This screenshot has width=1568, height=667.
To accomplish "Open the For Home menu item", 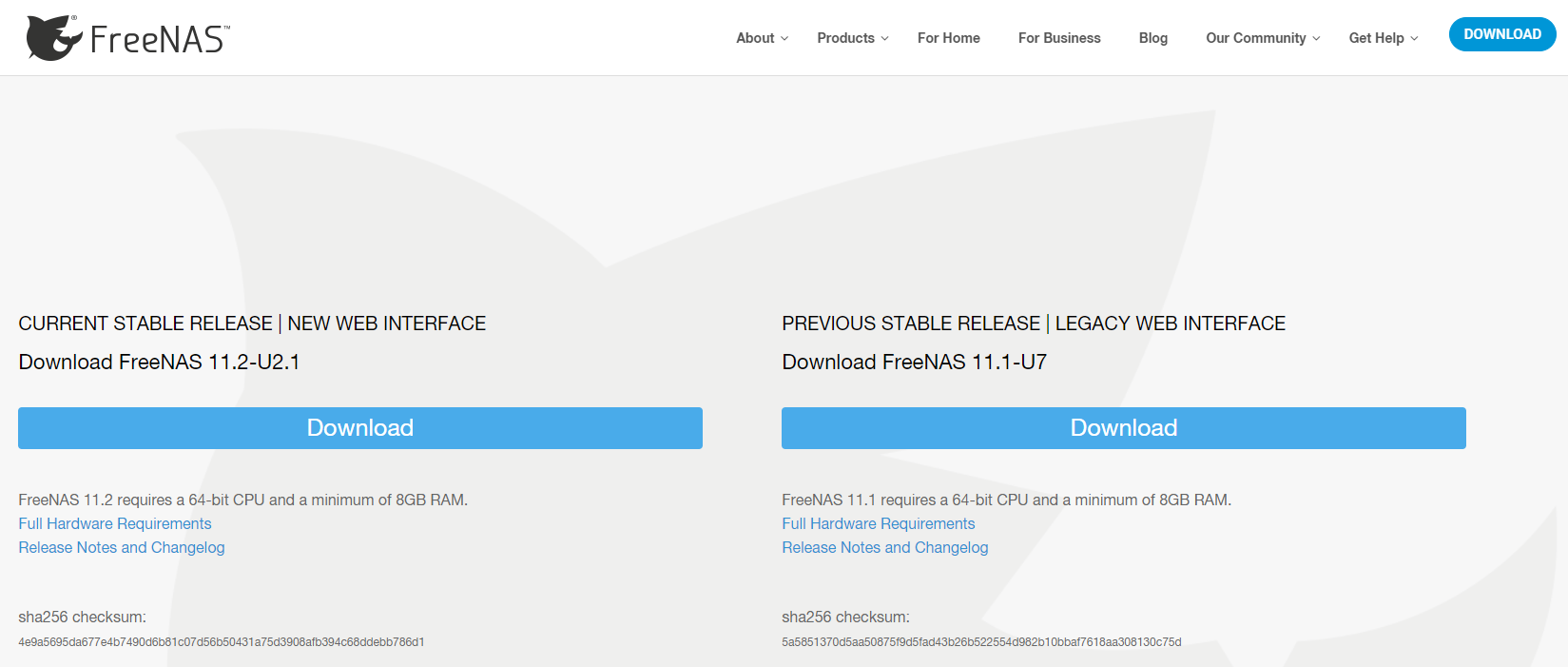I will point(948,38).
